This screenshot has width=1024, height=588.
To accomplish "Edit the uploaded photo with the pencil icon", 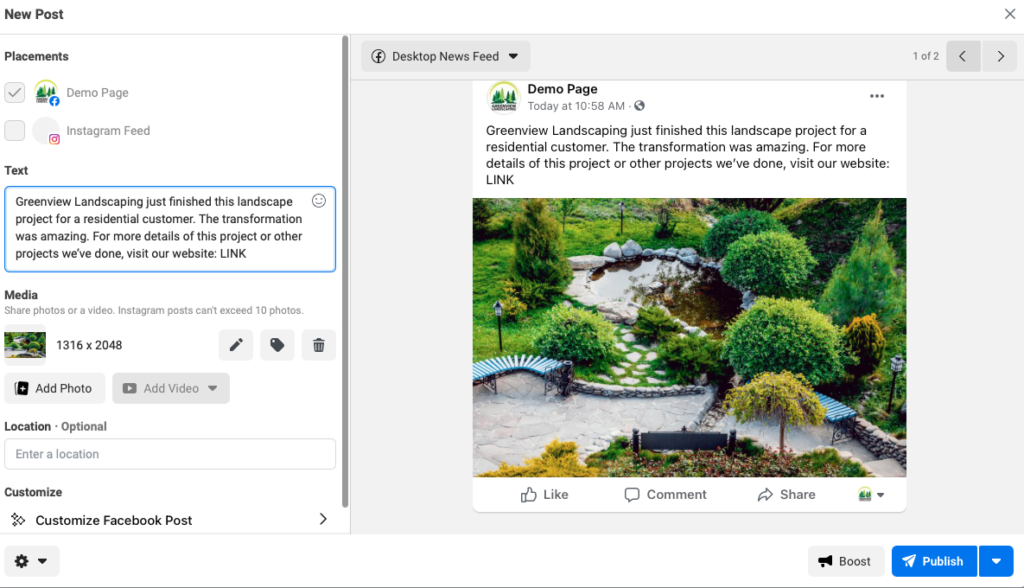I will point(236,345).
